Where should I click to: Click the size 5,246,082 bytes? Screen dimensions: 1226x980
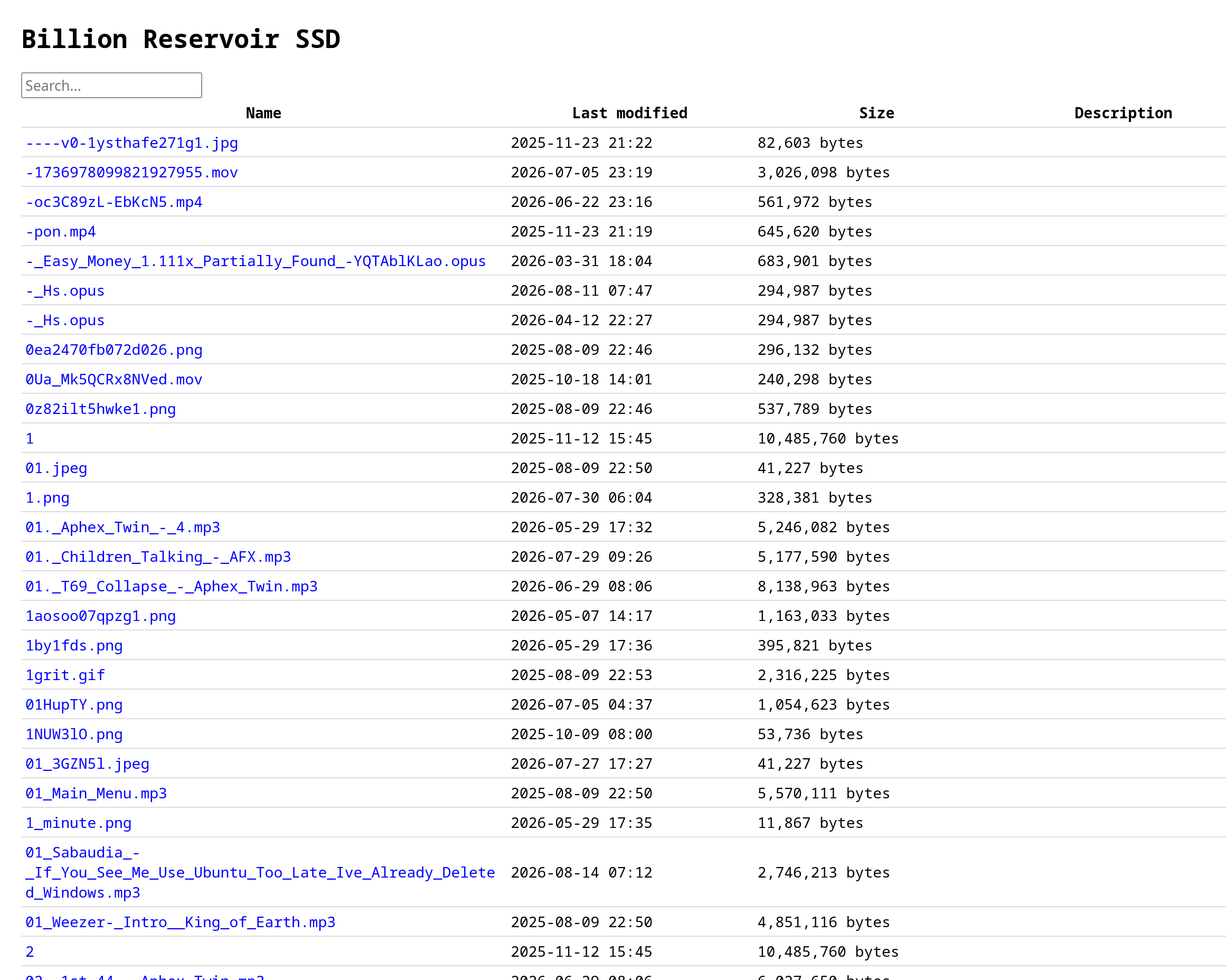tap(823, 527)
